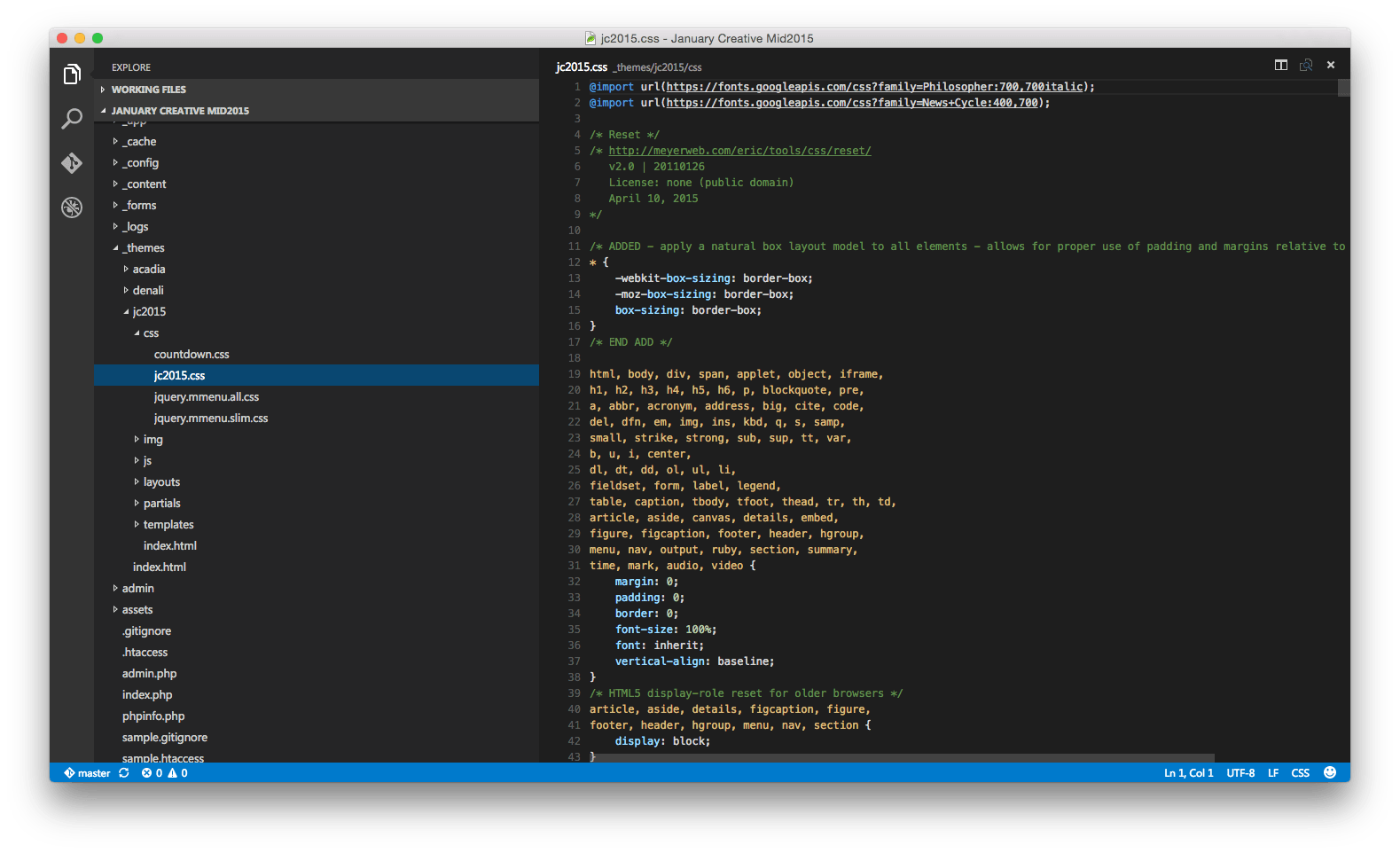The width and height of the screenshot is (1400, 853).
Task: Close the jc2015.css editor
Action: [x=1330, y=65]
